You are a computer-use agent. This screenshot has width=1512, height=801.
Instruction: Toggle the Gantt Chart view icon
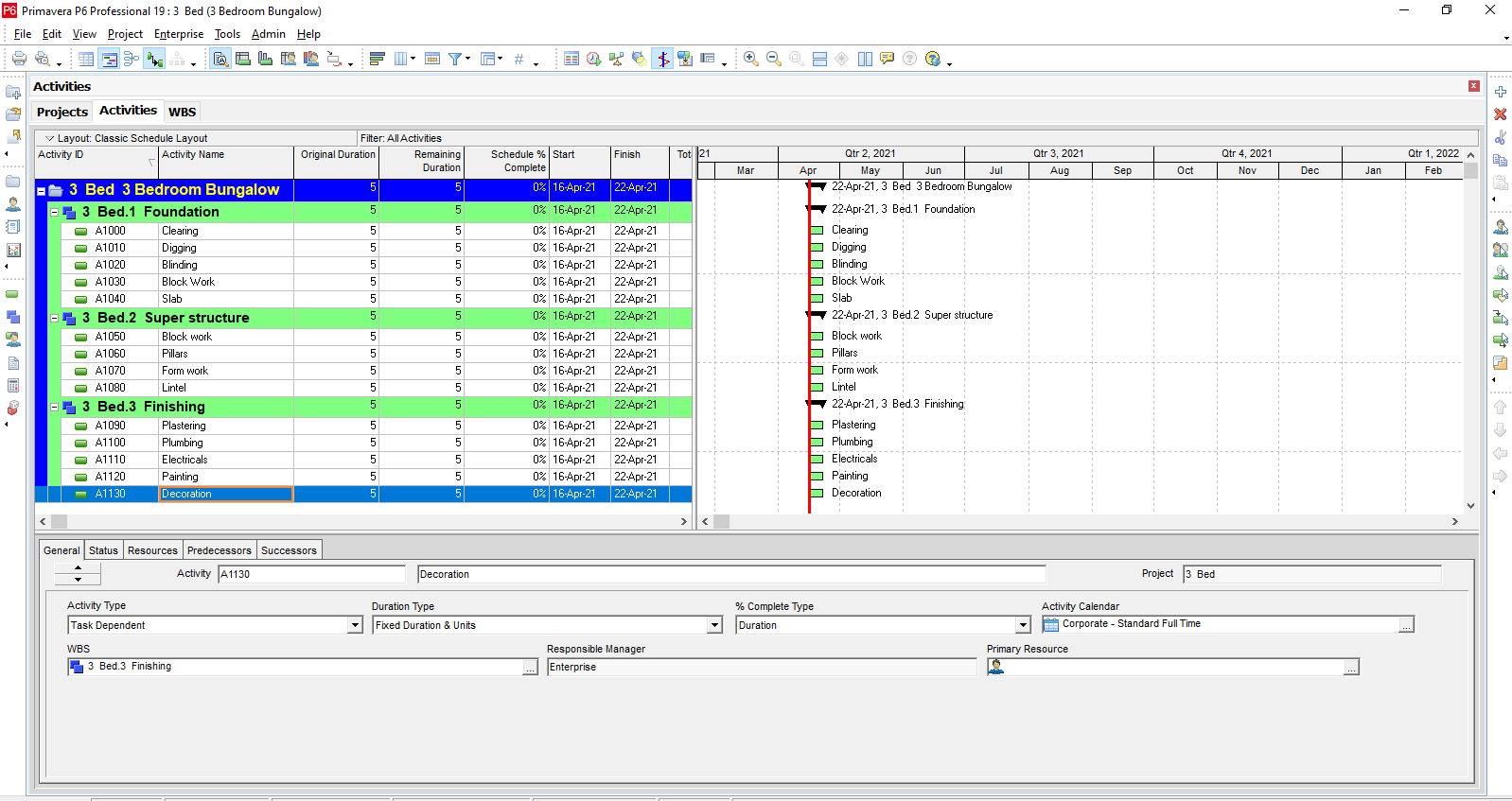pos(109,59)
